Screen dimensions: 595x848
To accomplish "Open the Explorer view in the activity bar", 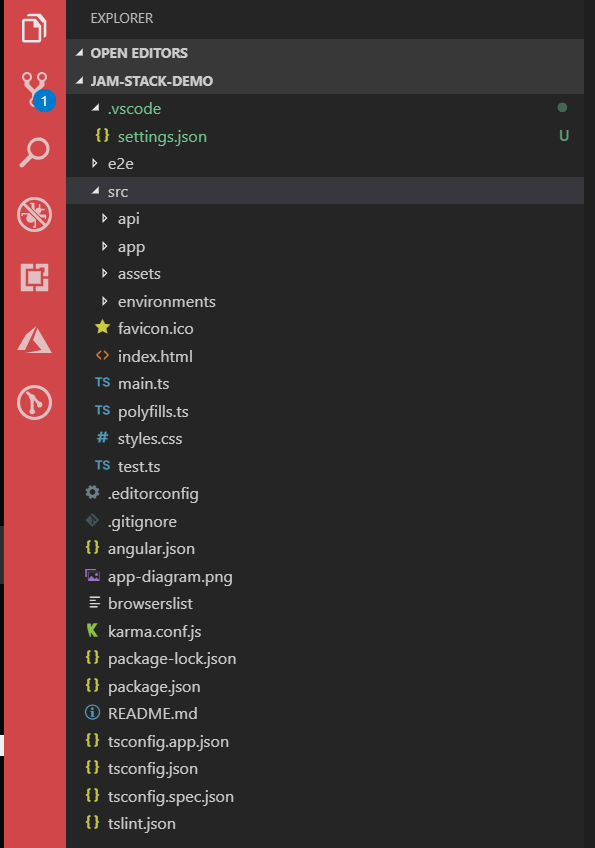I will click(x=32, y=29).
